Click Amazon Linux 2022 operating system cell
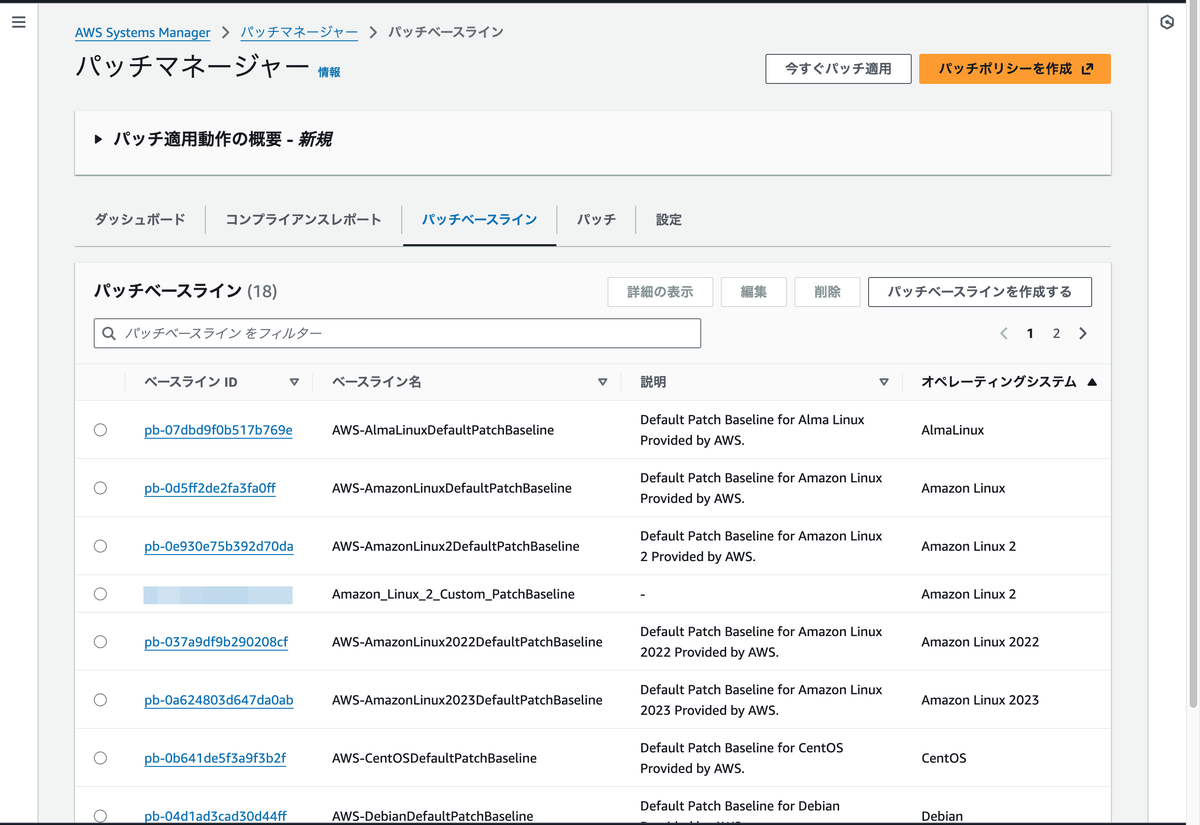The image size is (1200, 825). click(x=980, y=642)
